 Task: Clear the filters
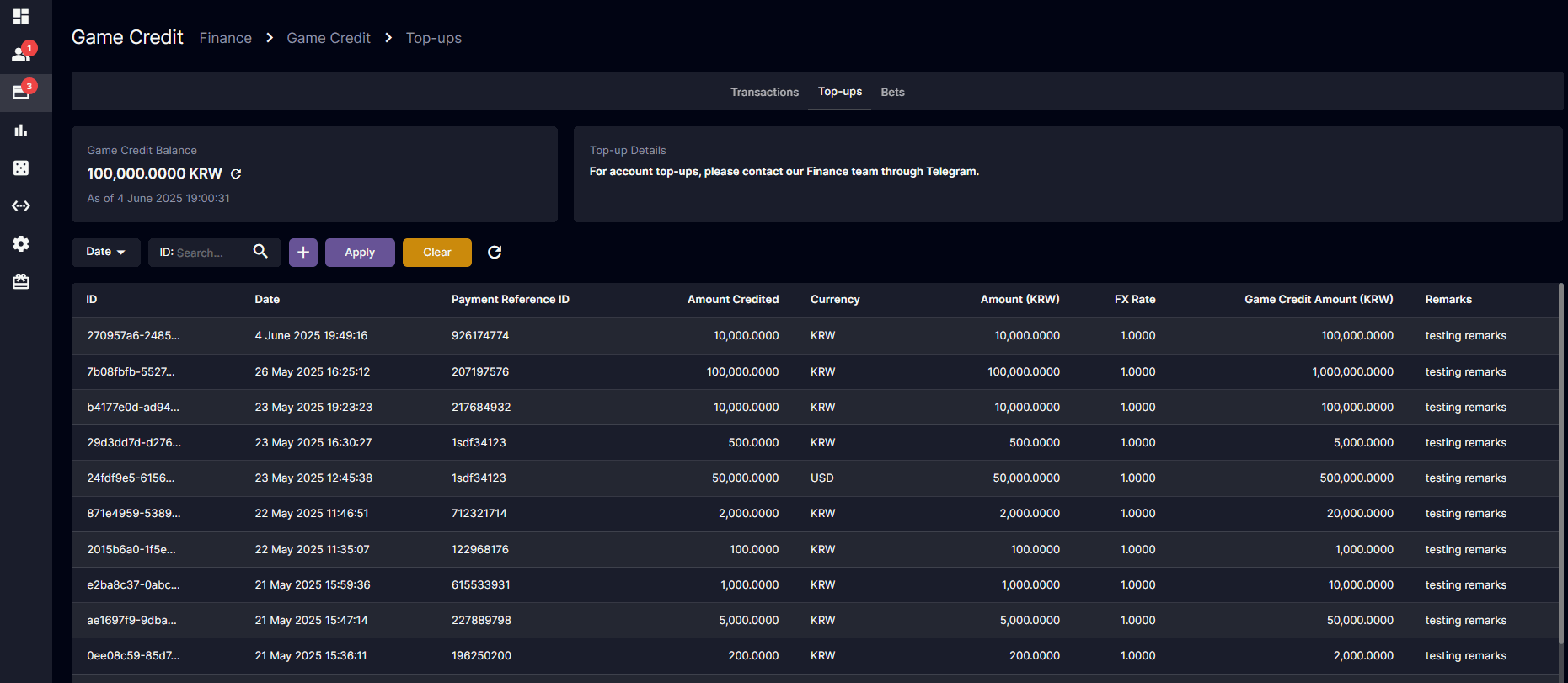click(x=437, y=253)
